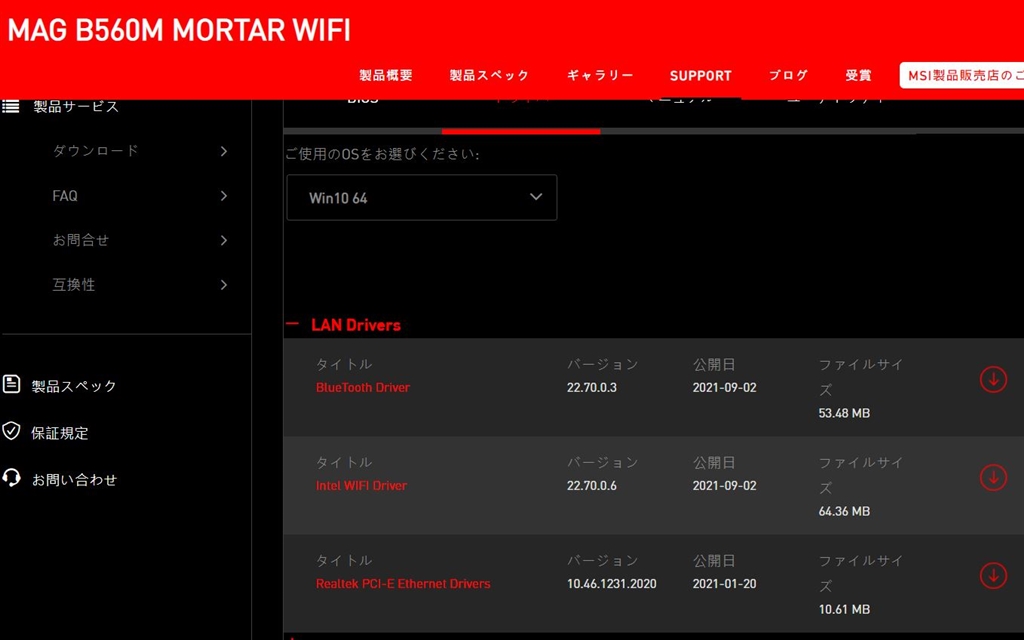Download Realtek PCI-E Ethernet Drivers arrow icon
1024x640 pixels.
click(993, 575)
